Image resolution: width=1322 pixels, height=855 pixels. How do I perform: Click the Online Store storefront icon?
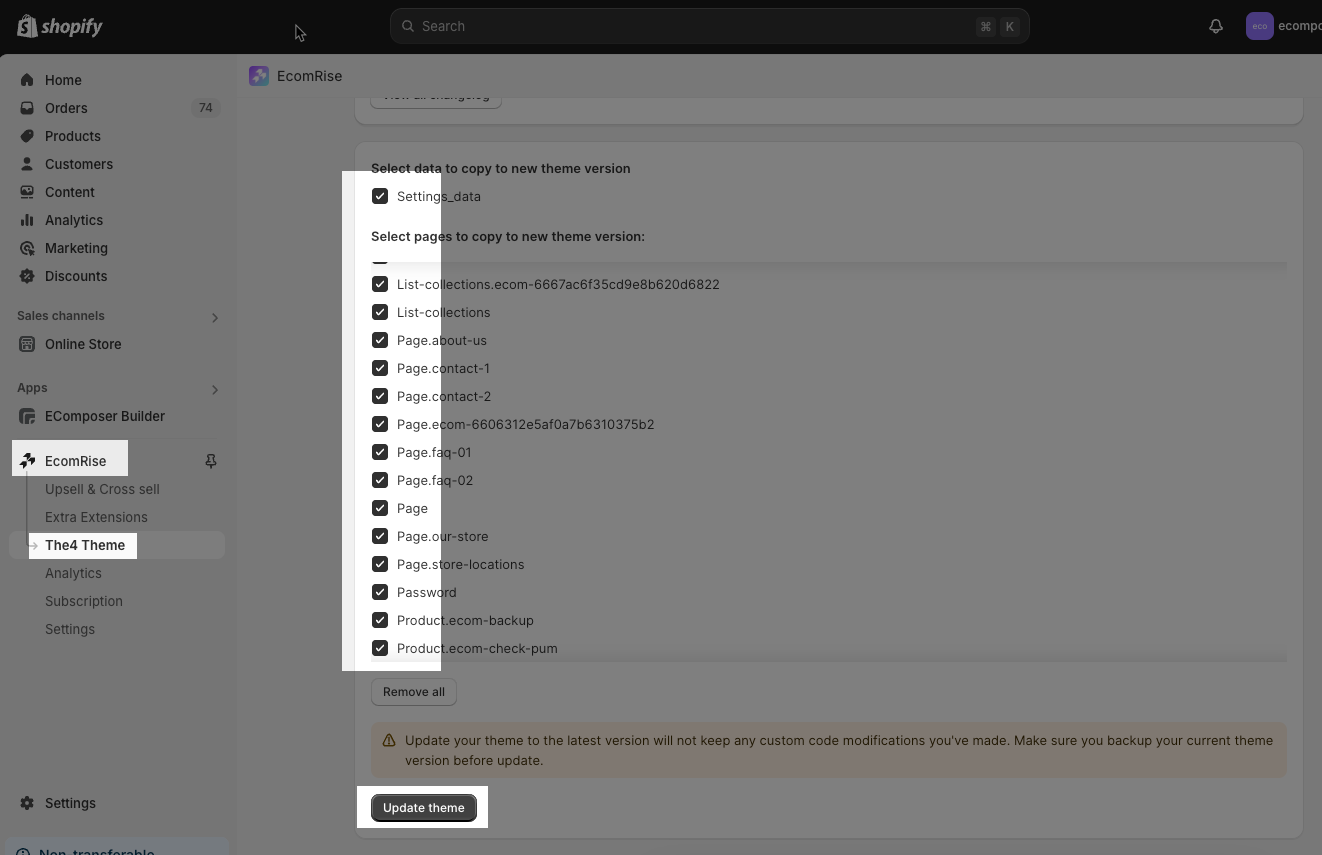tap(27, 344)
